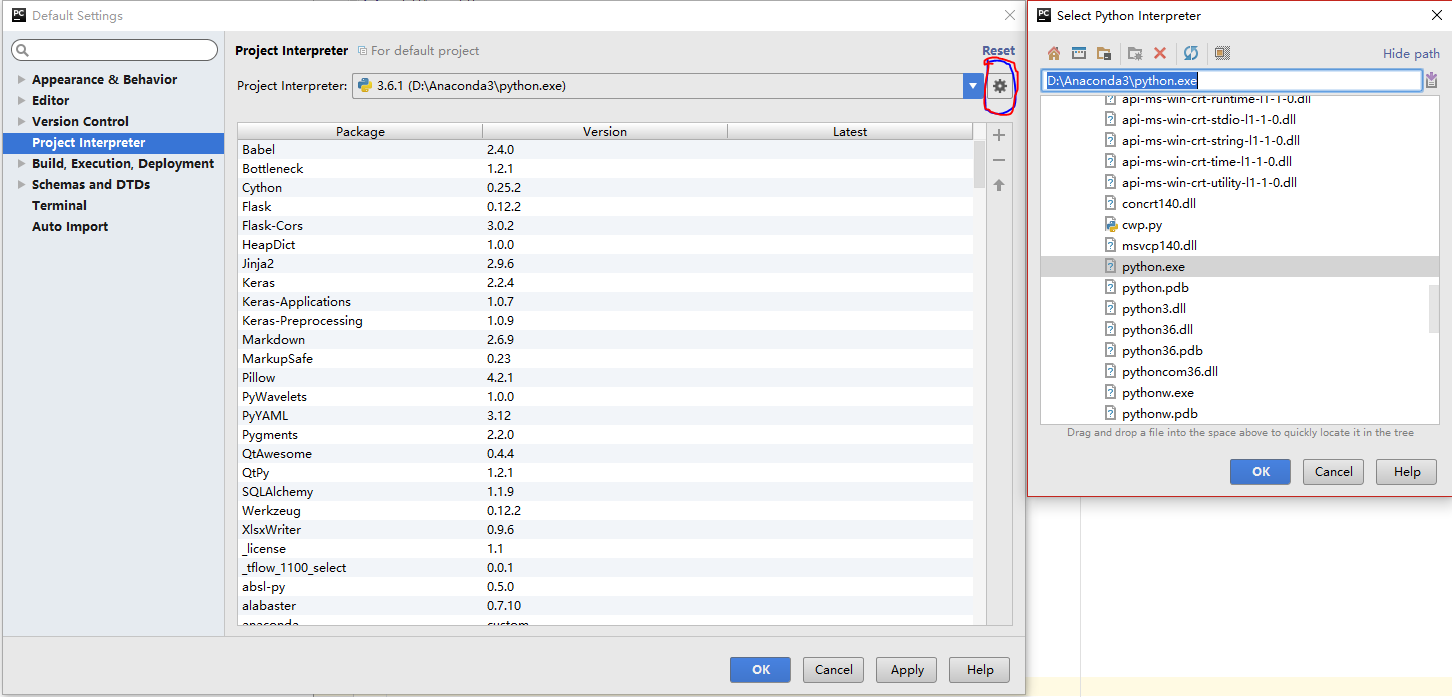Click the New Folder icon
Image resolution: width=1452 pixels, height=697 pixels.
point(1135,53)
